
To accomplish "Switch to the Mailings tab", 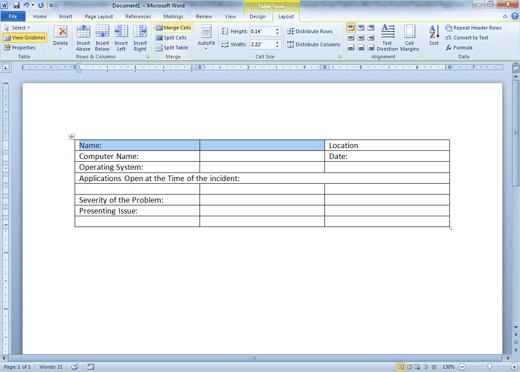I will point(173,16).
